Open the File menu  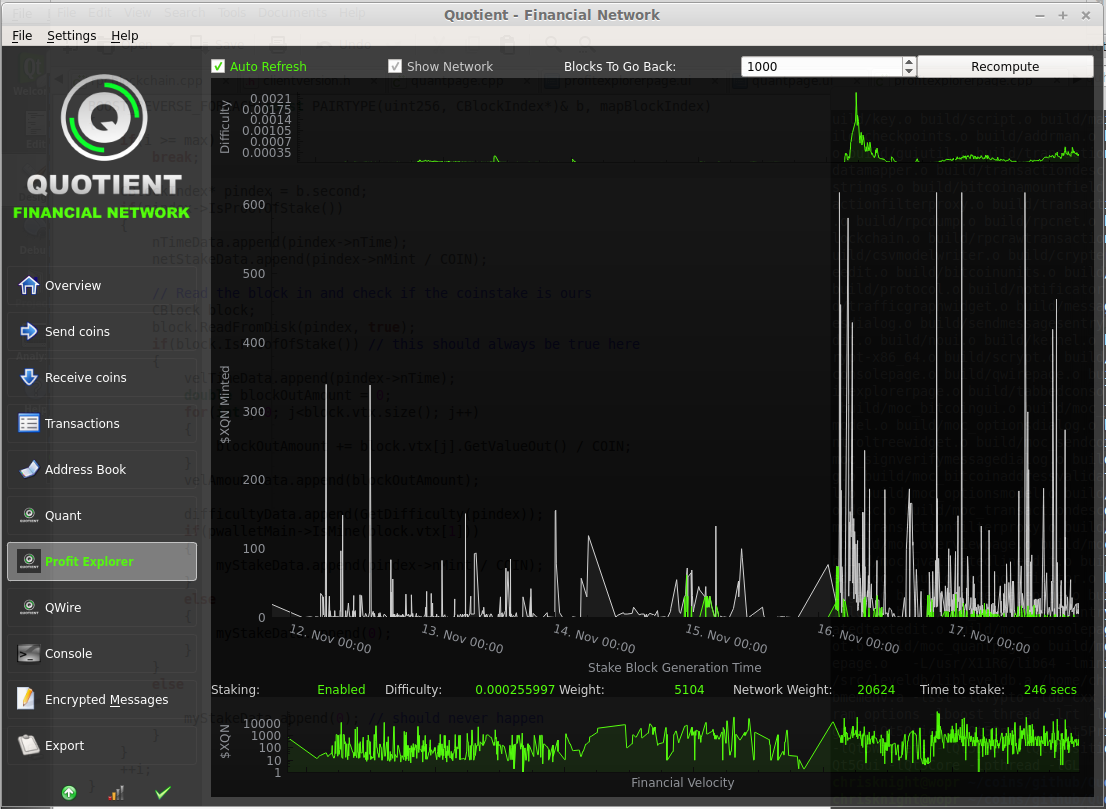pos(22,35)
